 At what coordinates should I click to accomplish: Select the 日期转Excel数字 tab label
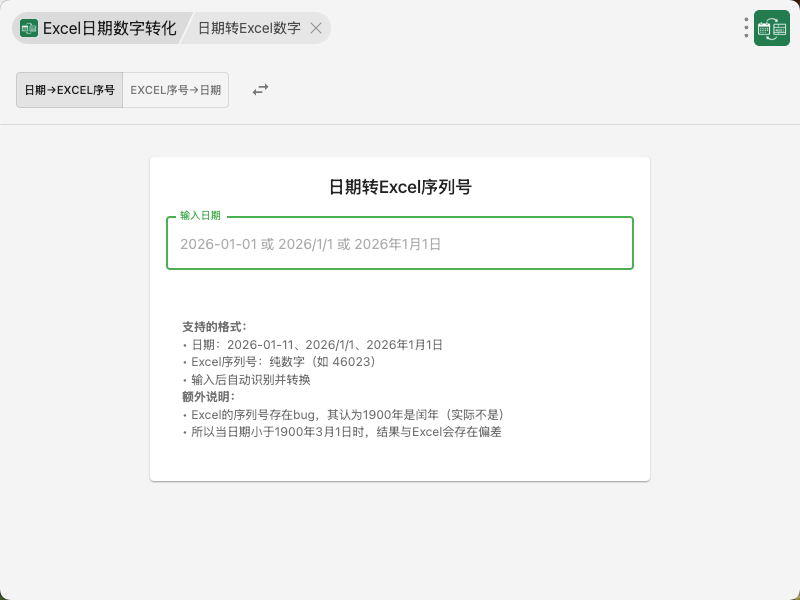(x=249, y=28)
